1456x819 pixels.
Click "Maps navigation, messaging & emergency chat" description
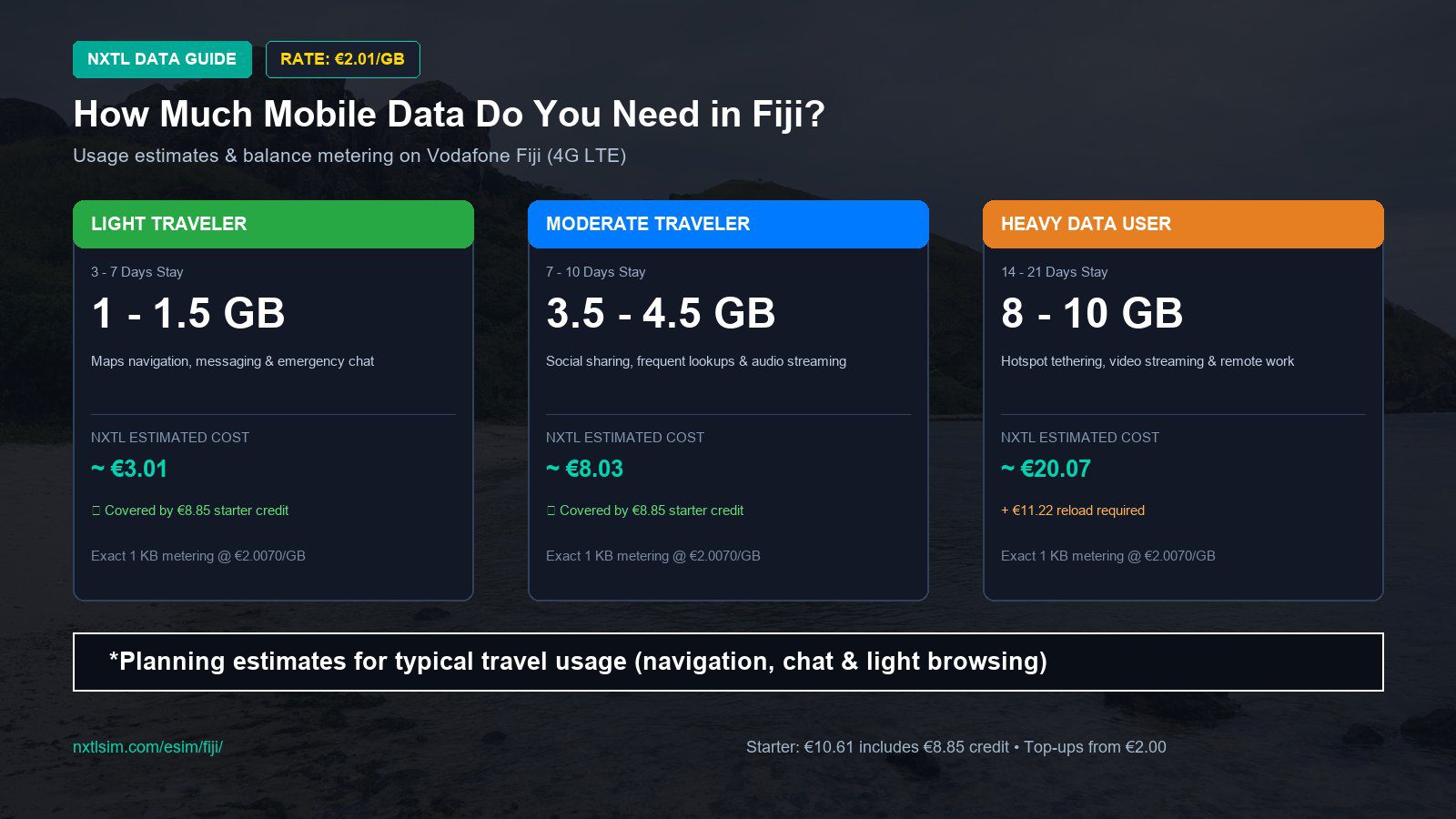click(x=232, y=361)
